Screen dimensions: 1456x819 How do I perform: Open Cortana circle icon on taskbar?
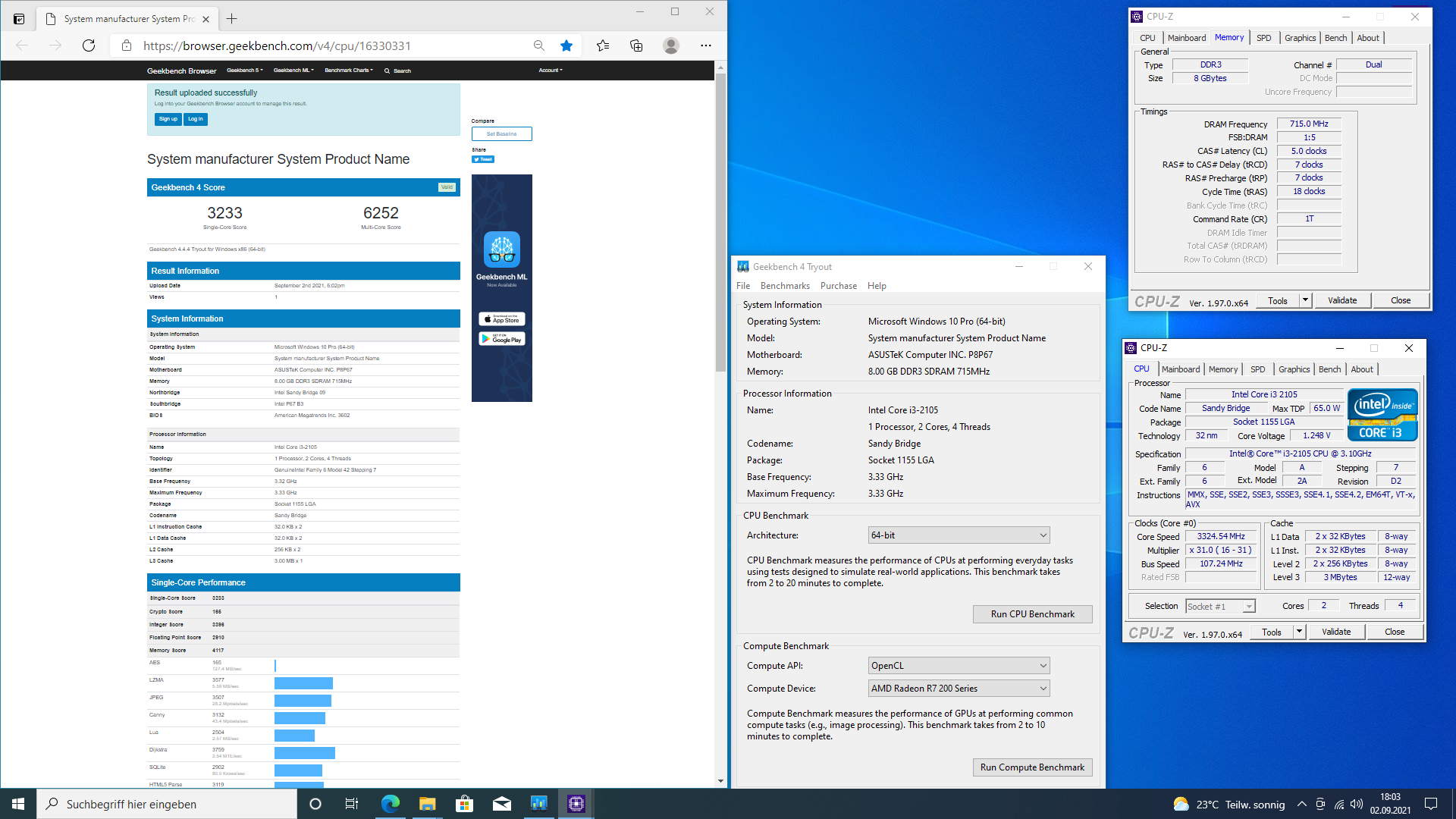(x=315, y=804)
